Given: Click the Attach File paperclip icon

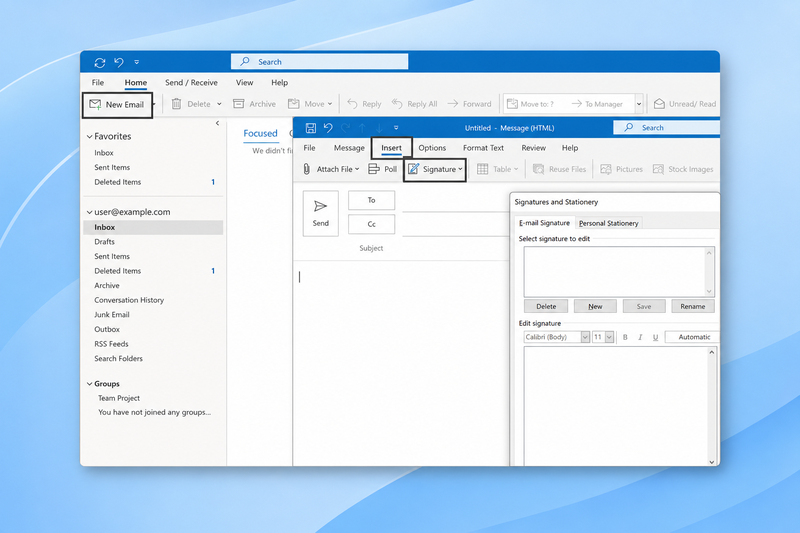Looking at the screenshot, I should click(x=306, y=169).
